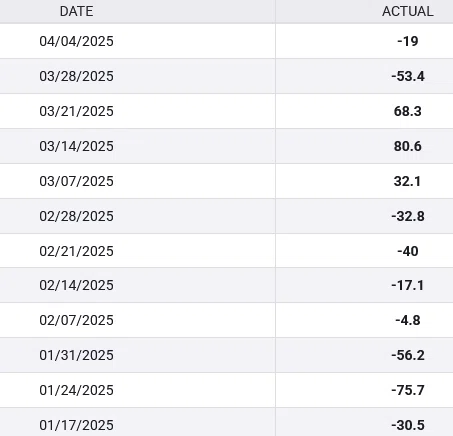Select the 02/21/2025 date cell

[76, 251]
